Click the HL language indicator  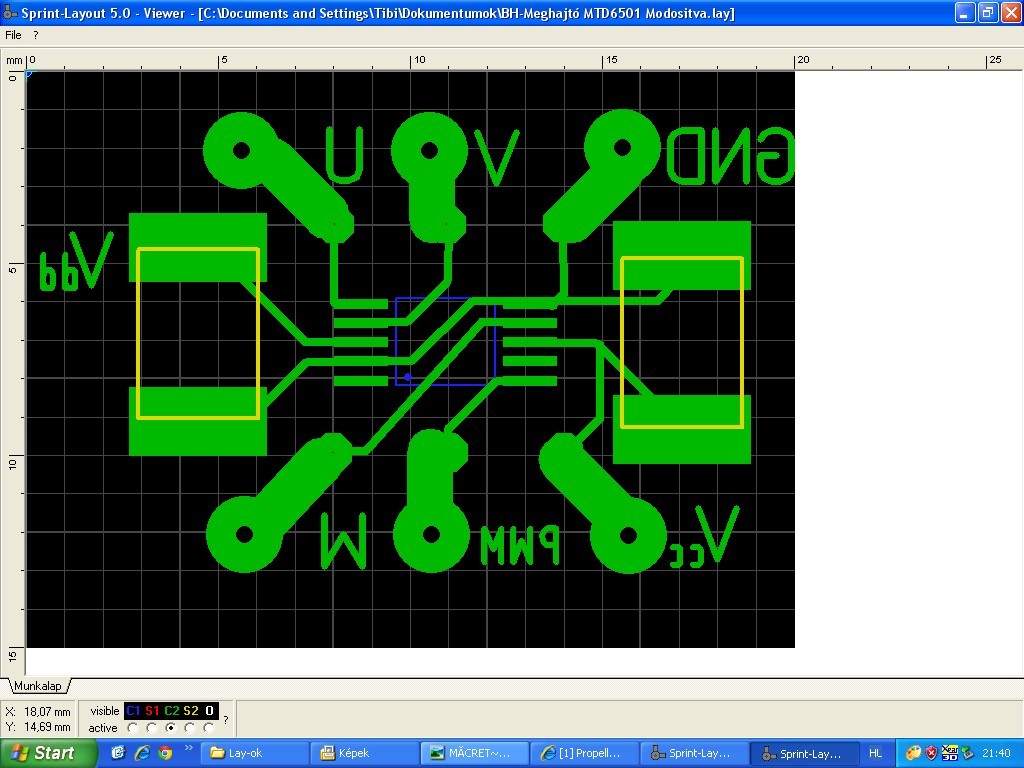tap(876, 753)
